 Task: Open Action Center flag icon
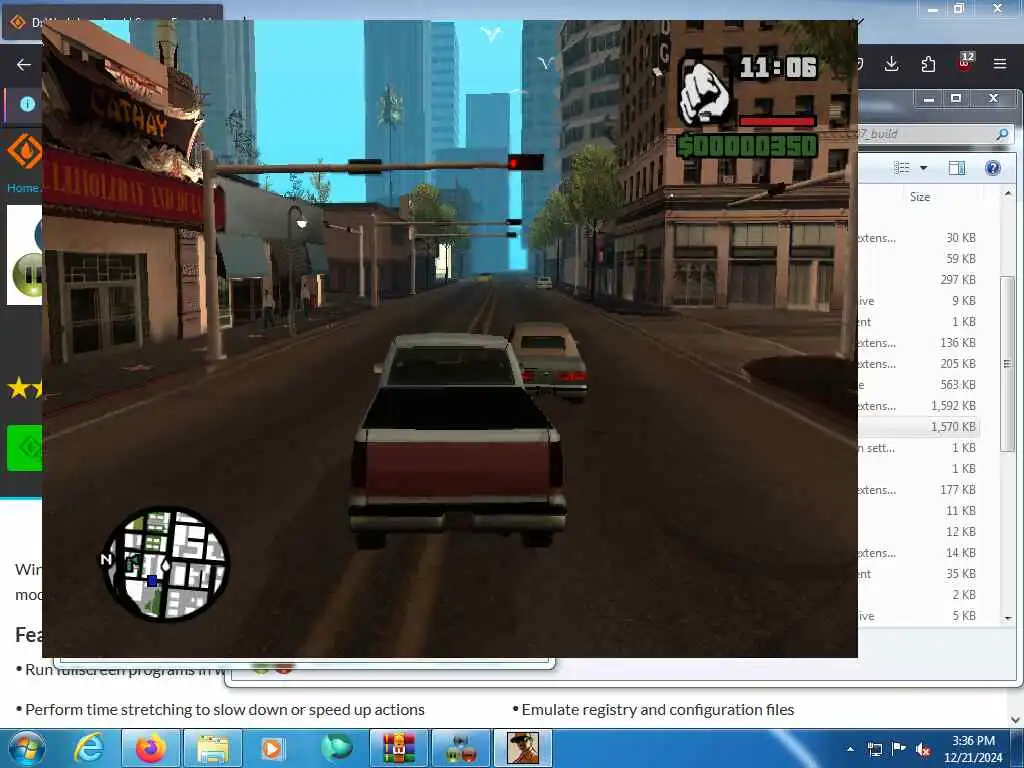coord(899,749)
